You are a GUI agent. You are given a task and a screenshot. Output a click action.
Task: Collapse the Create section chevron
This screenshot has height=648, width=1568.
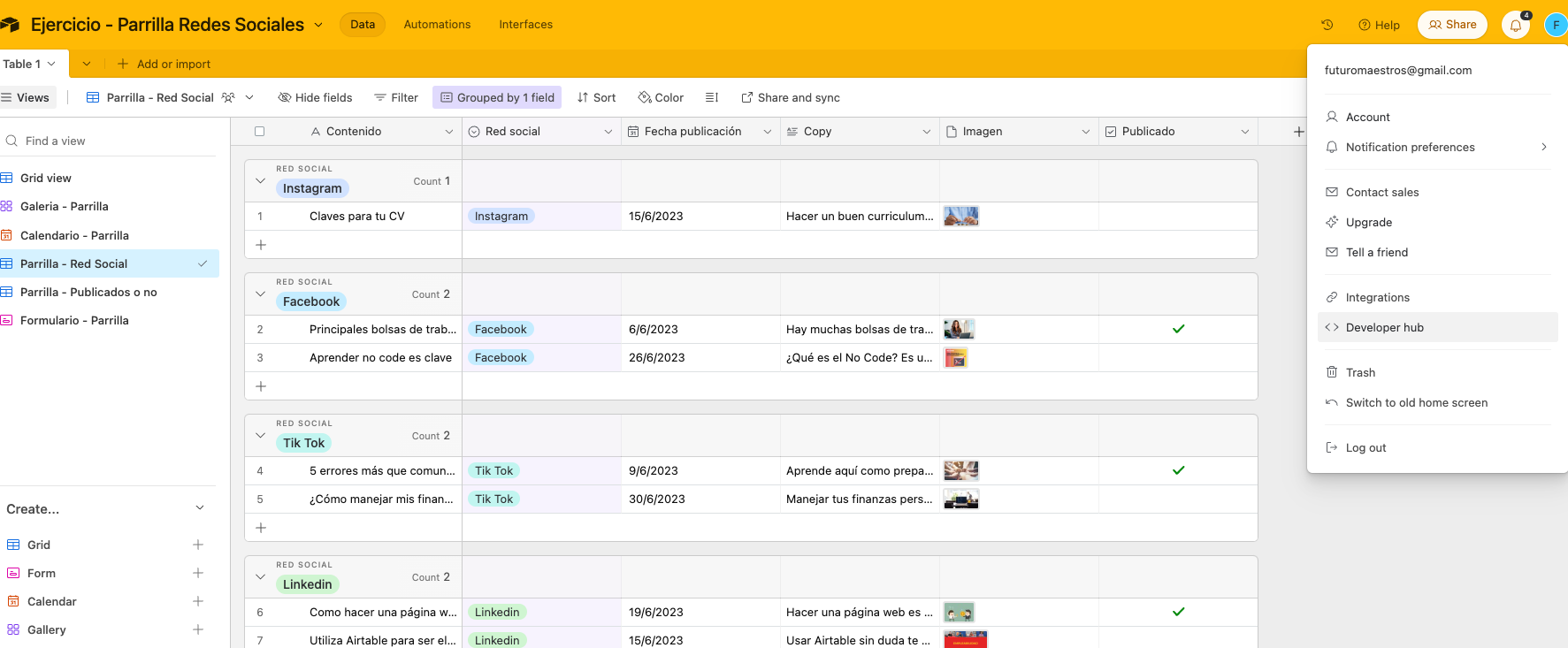point(200,508)
